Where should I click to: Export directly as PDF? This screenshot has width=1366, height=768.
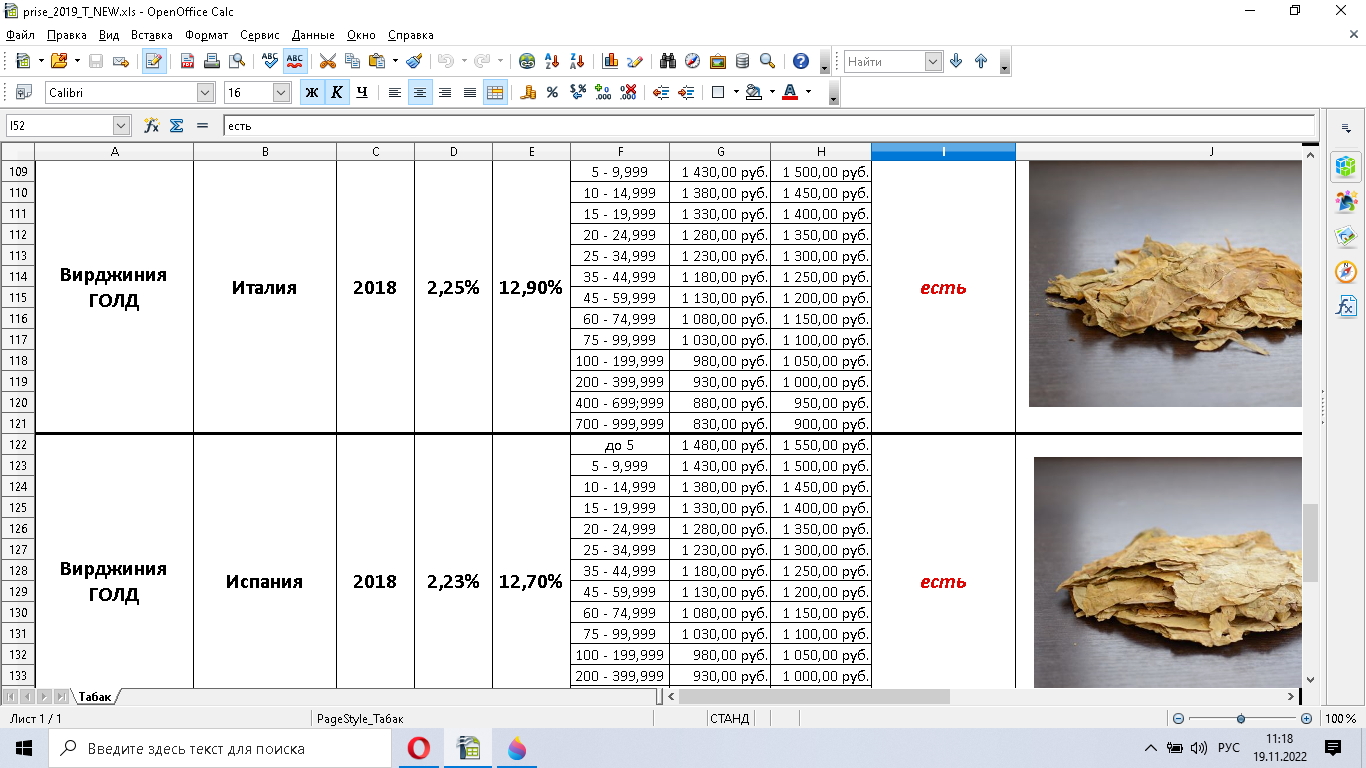tap(187, 61)
